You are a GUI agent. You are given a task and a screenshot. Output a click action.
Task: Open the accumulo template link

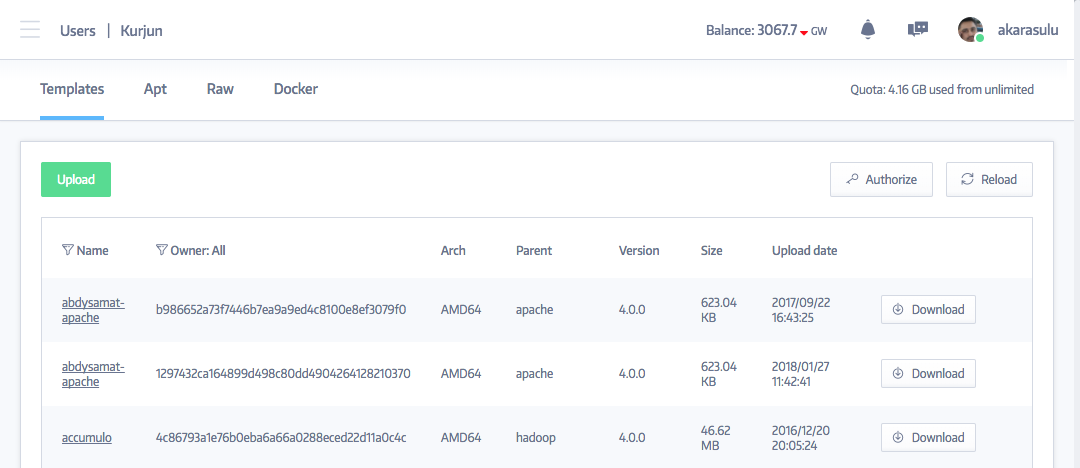87,438
